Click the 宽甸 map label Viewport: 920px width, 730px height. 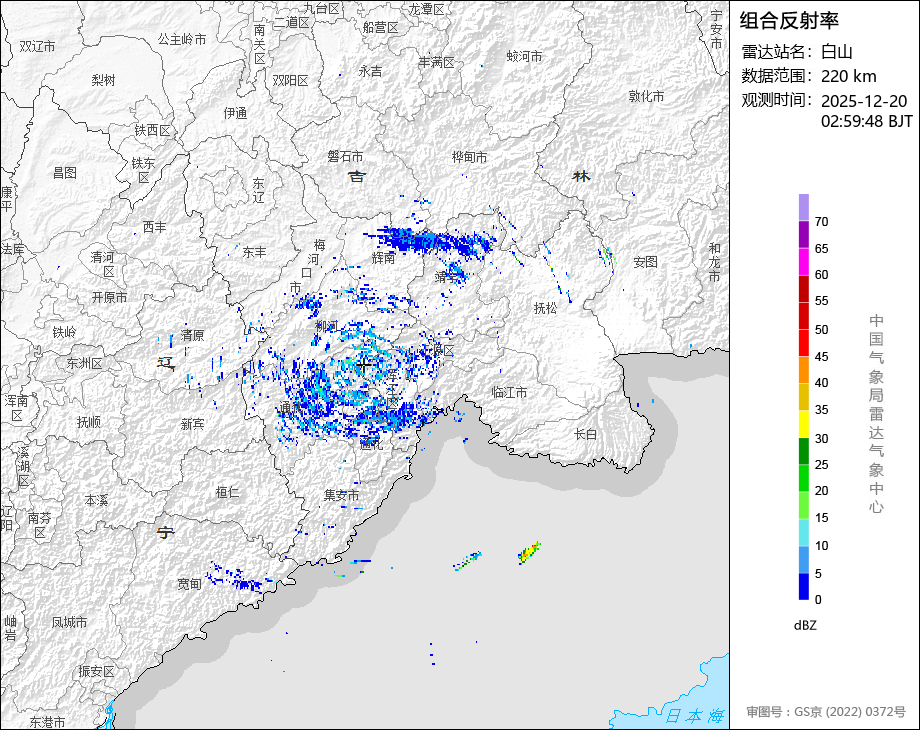[190, 584]
